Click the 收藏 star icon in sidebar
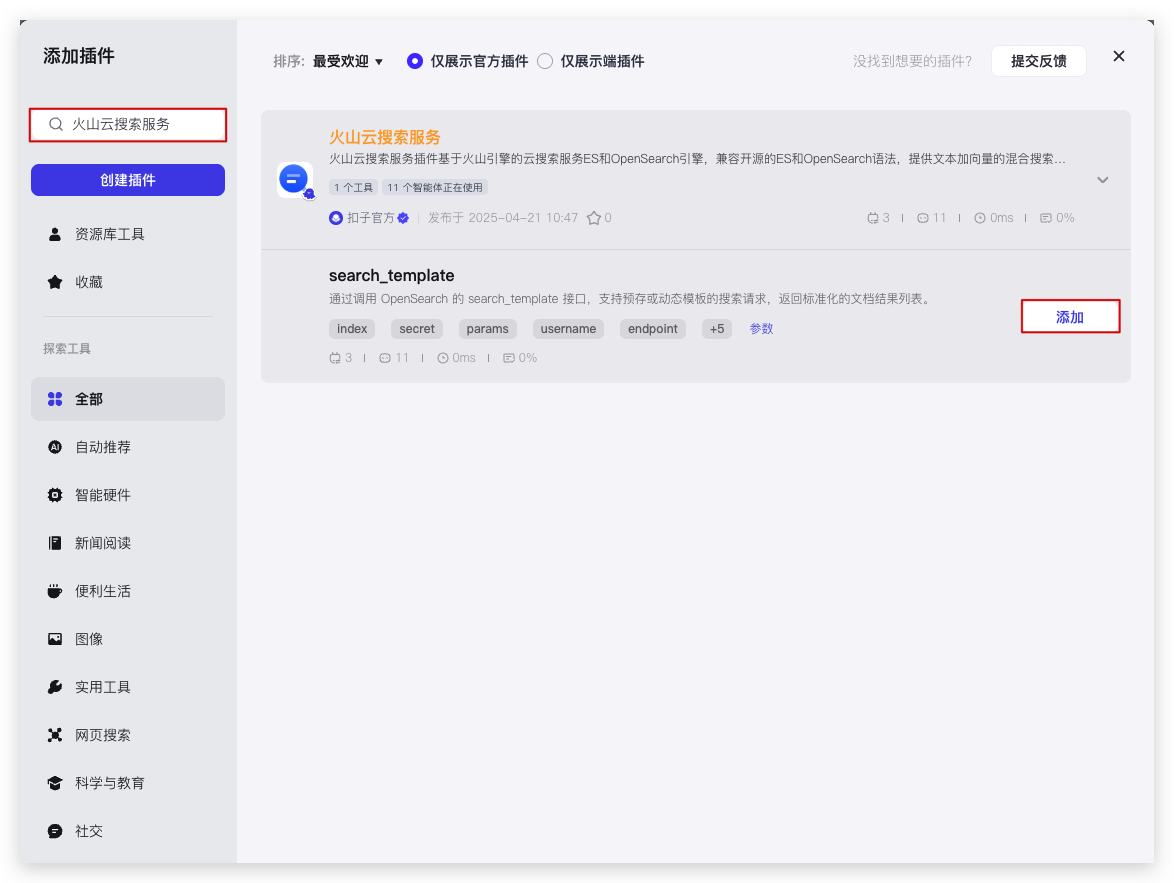 tap(55, 282)
